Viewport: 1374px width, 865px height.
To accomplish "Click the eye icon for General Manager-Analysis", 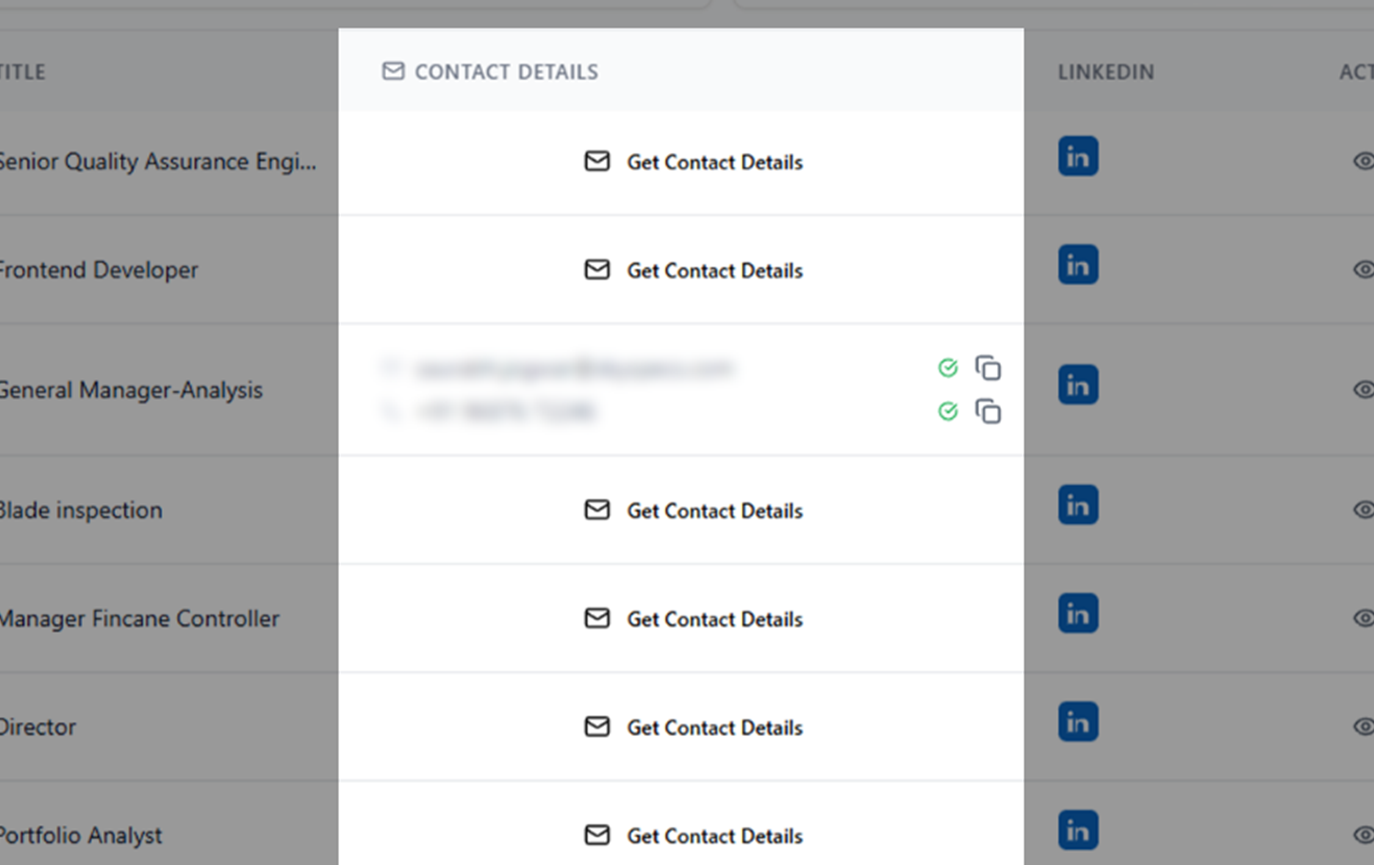I will (x=1362, y=389).
